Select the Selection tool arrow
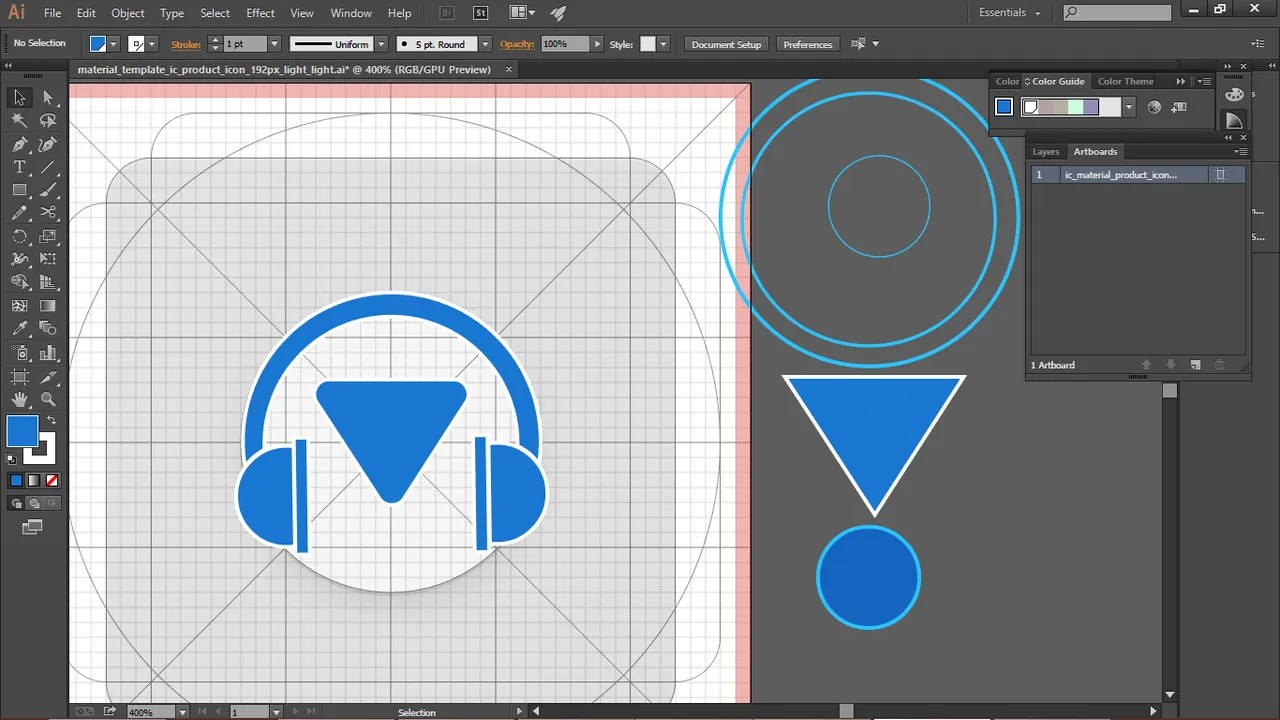1280x720 pixels. click(x=19, y=97)
